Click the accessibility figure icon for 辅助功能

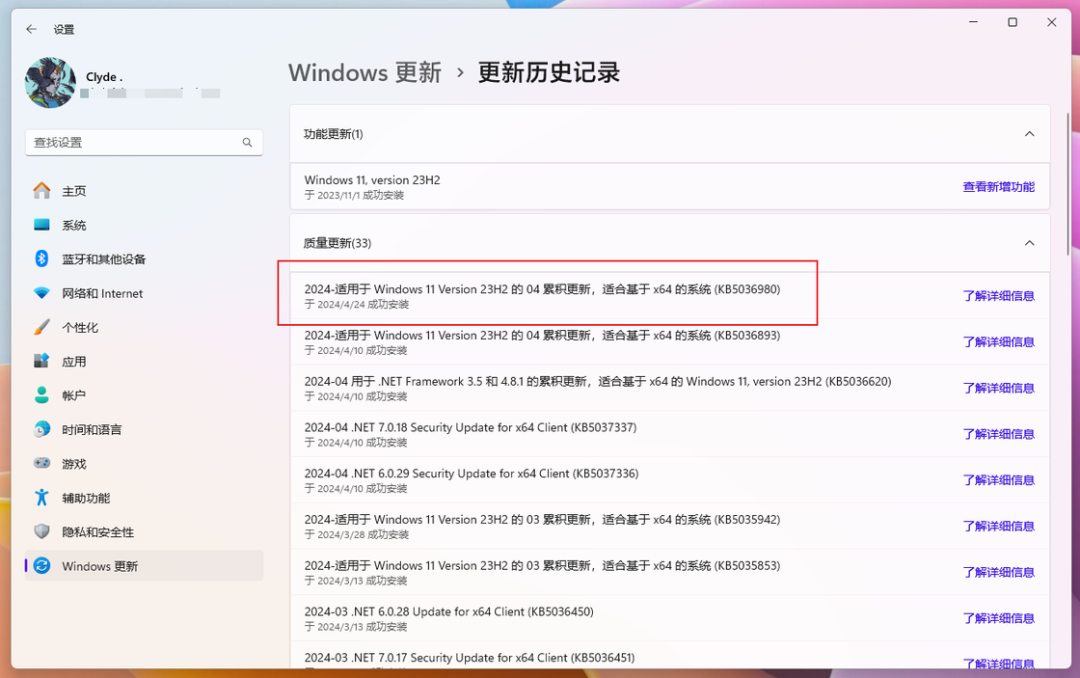[42, 497]
